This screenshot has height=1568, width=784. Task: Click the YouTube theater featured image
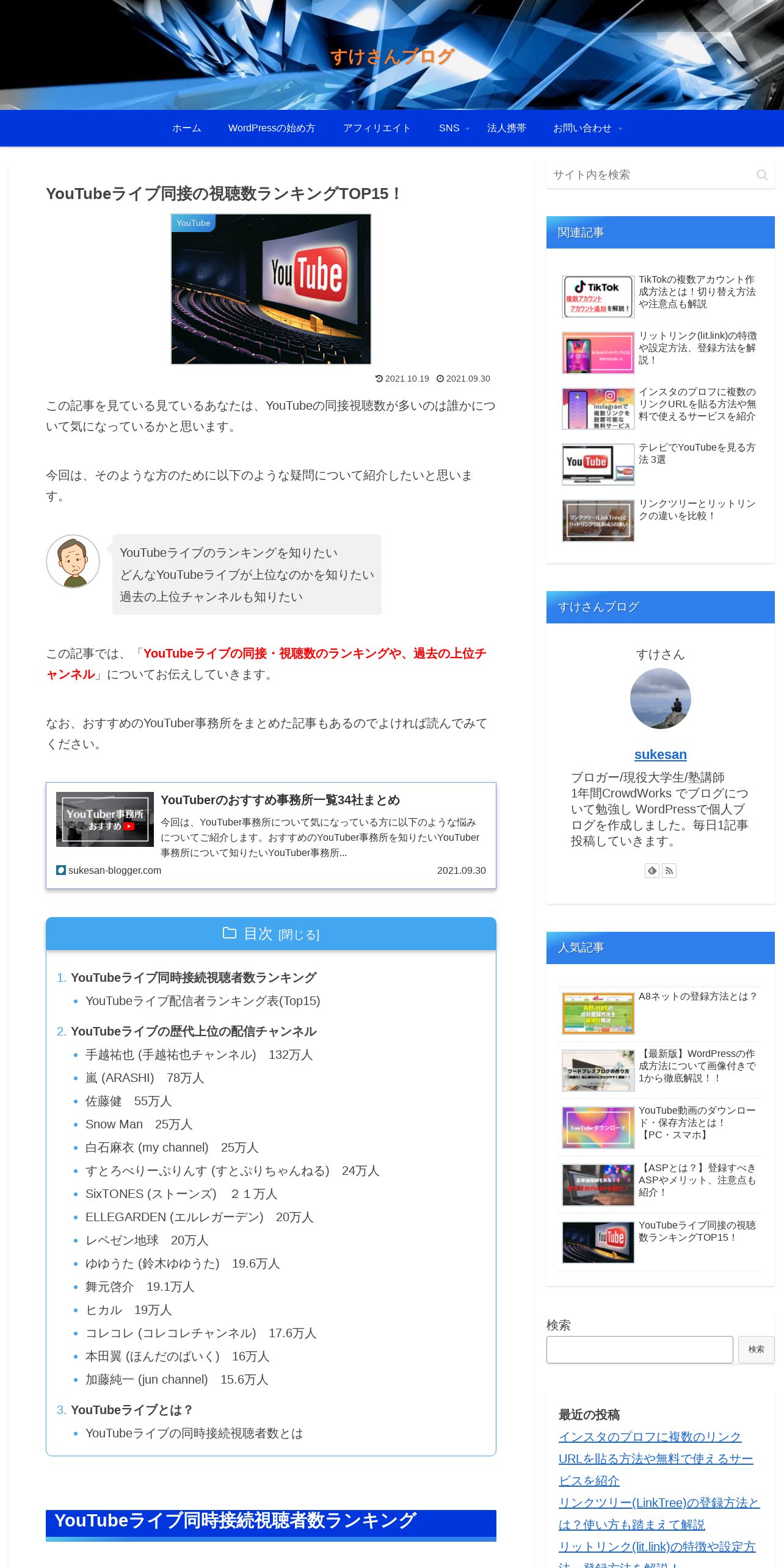point(271,289)
